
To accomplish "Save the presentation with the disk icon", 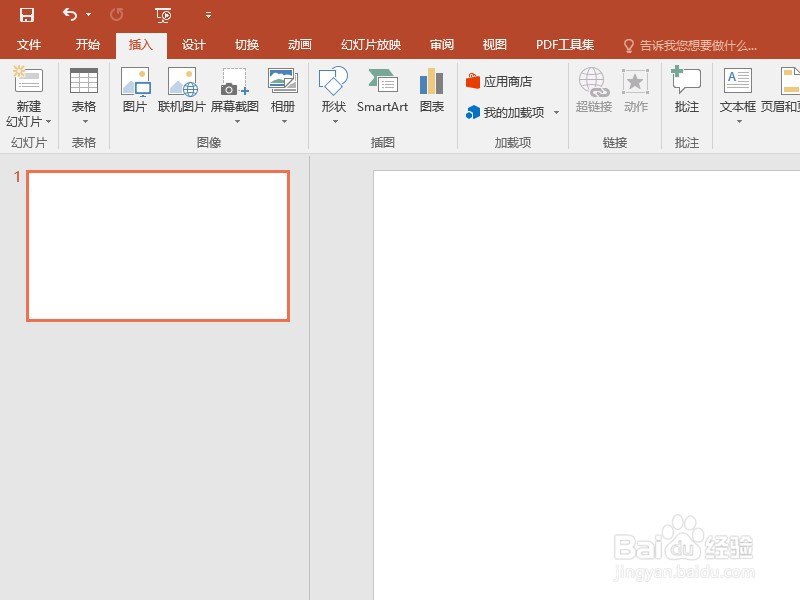I will (27, 15).
